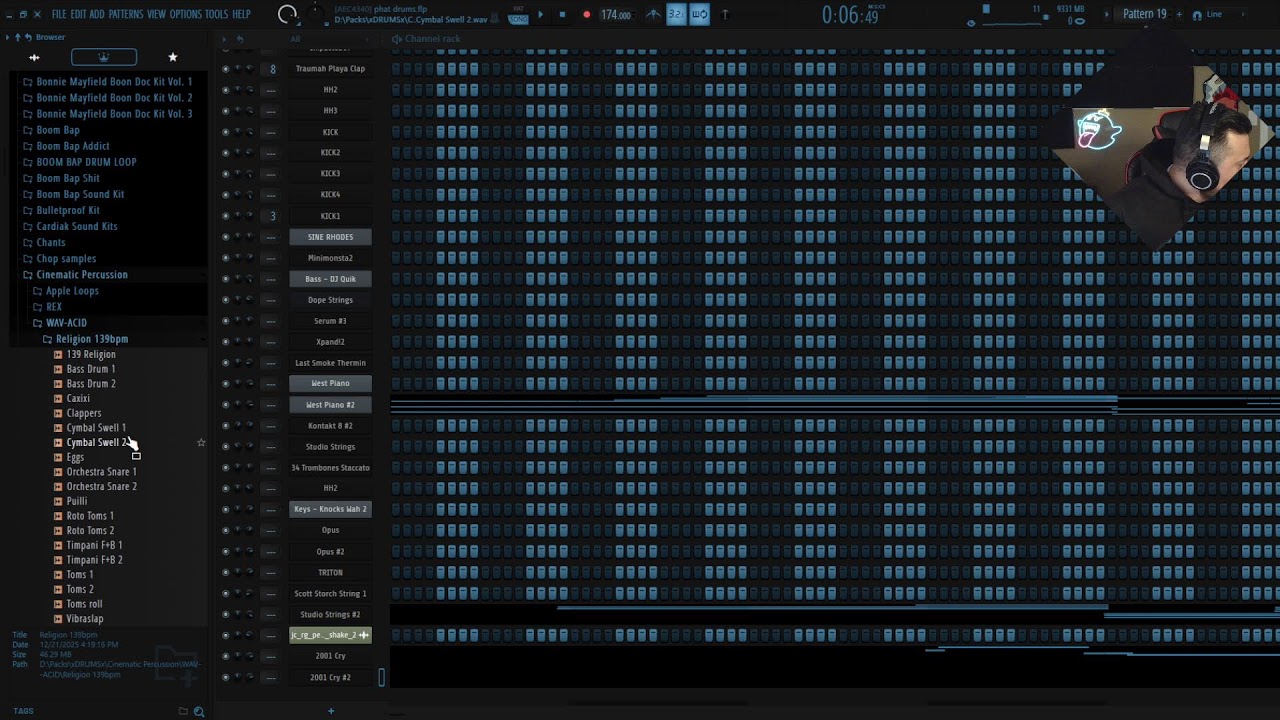Toggle the 3.2.1 countdown before recording
This screenshot has width=1280, height=720.
point(676,14)
